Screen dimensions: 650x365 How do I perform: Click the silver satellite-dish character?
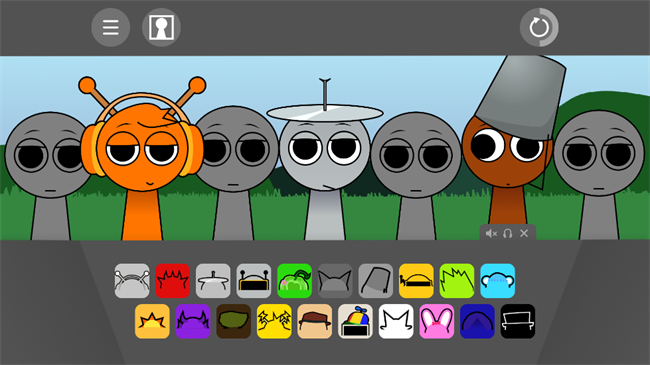325,162
